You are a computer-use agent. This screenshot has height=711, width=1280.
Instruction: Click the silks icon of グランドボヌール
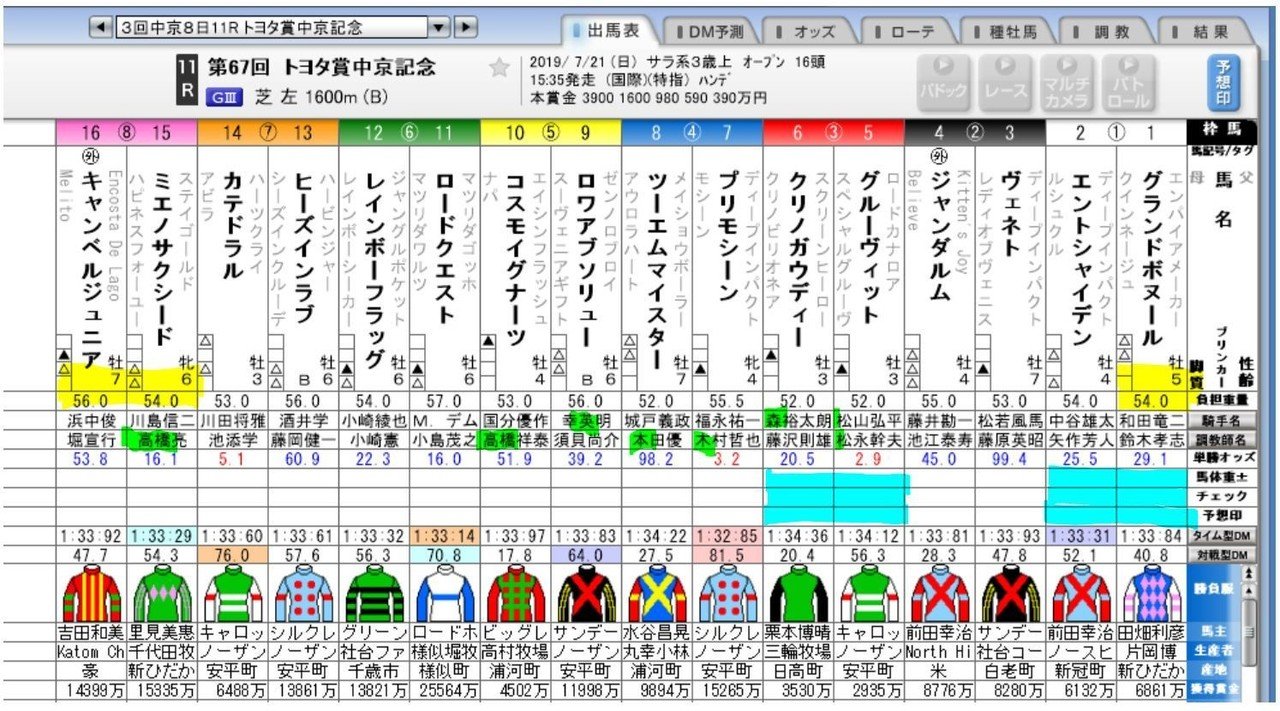(x=1151, y=593)
